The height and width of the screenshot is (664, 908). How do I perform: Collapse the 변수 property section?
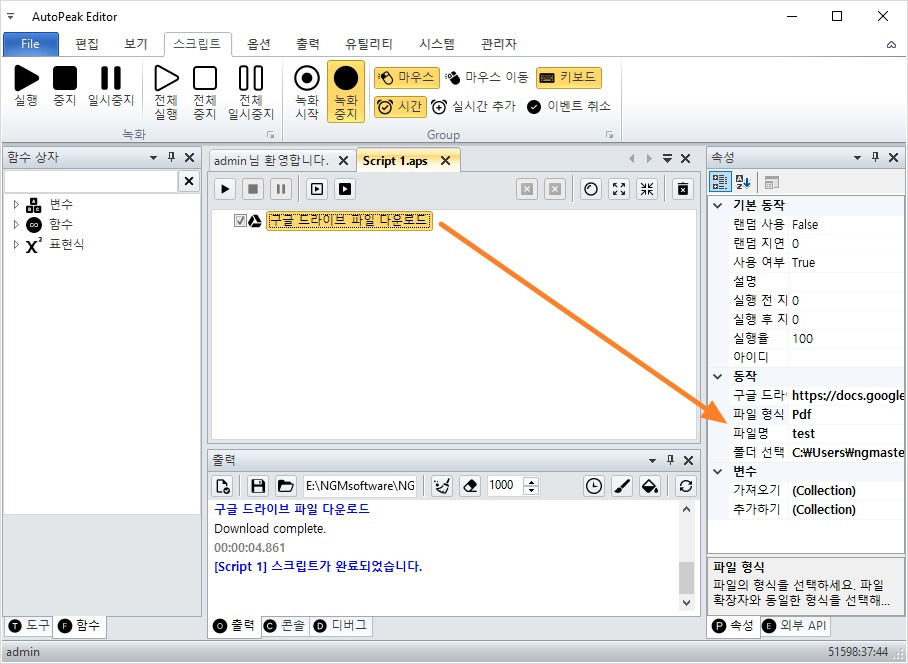[717, 471]
